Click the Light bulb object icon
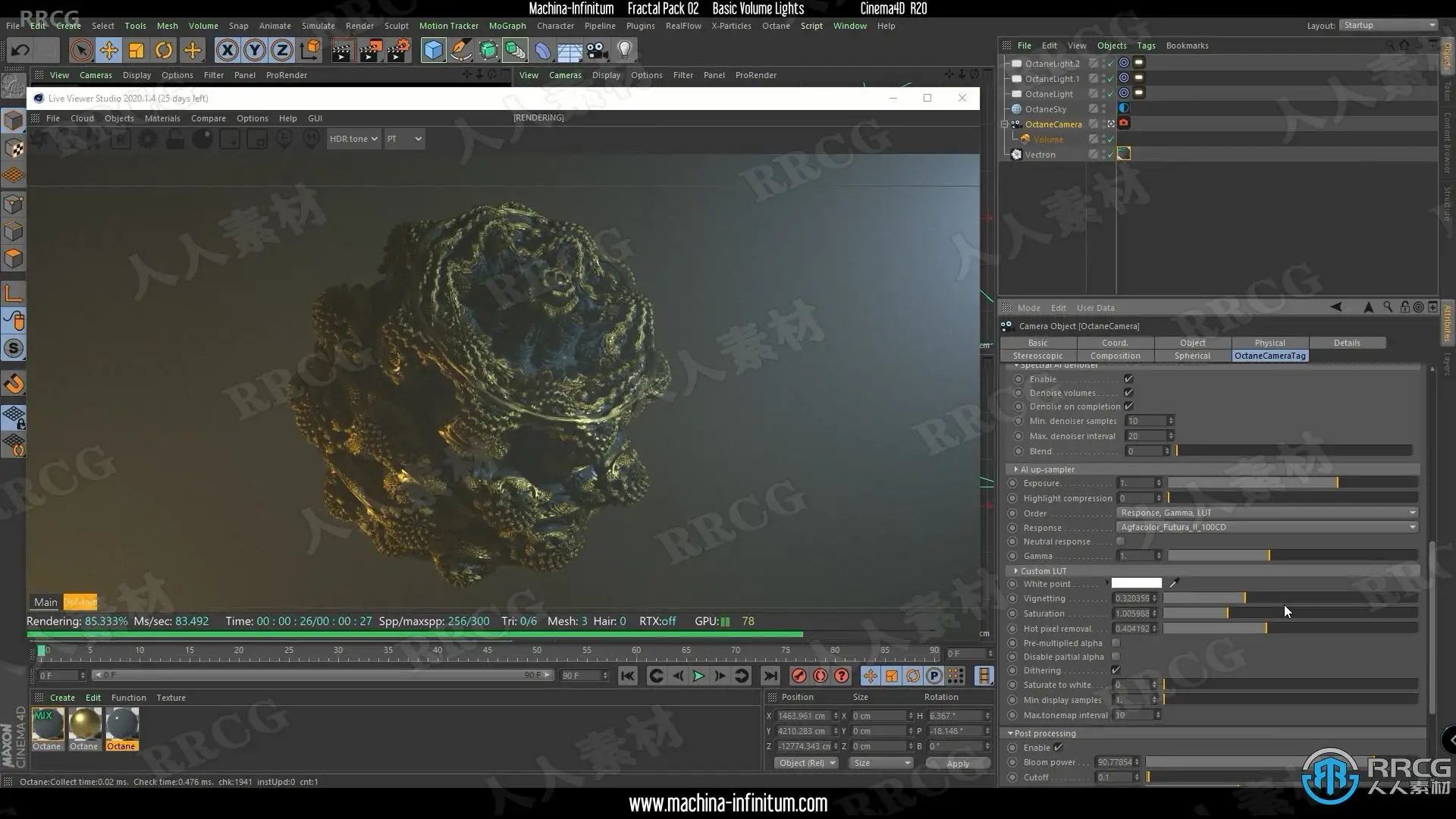The image size is (1456, 819). pos(624,51)
